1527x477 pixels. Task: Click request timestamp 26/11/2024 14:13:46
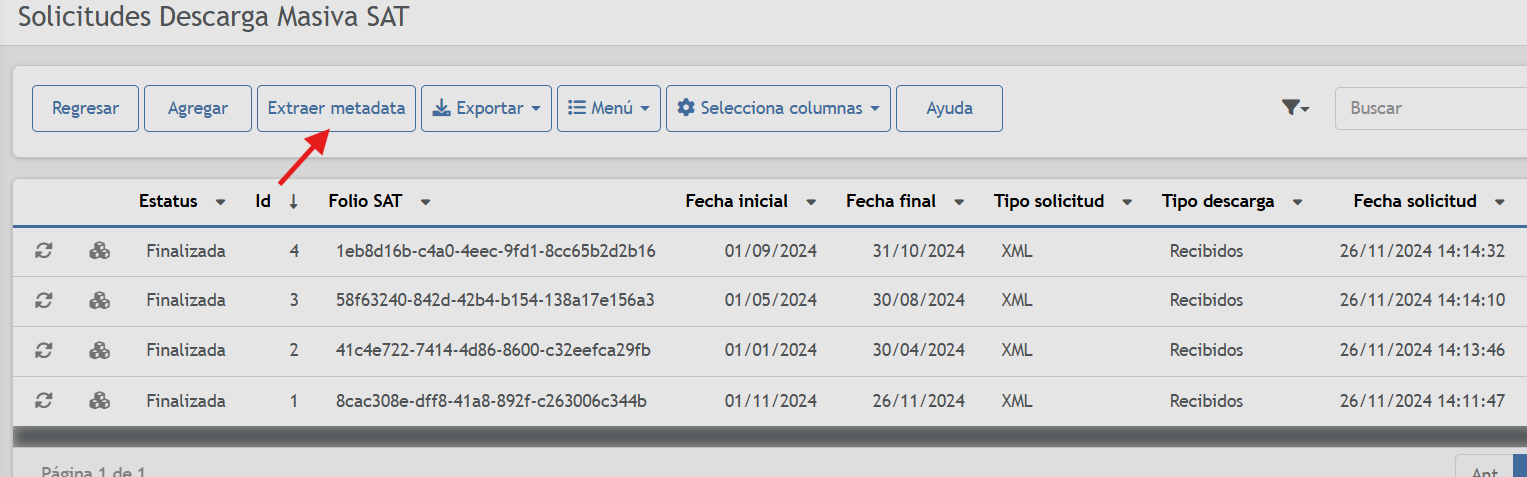coord(1422,350)
